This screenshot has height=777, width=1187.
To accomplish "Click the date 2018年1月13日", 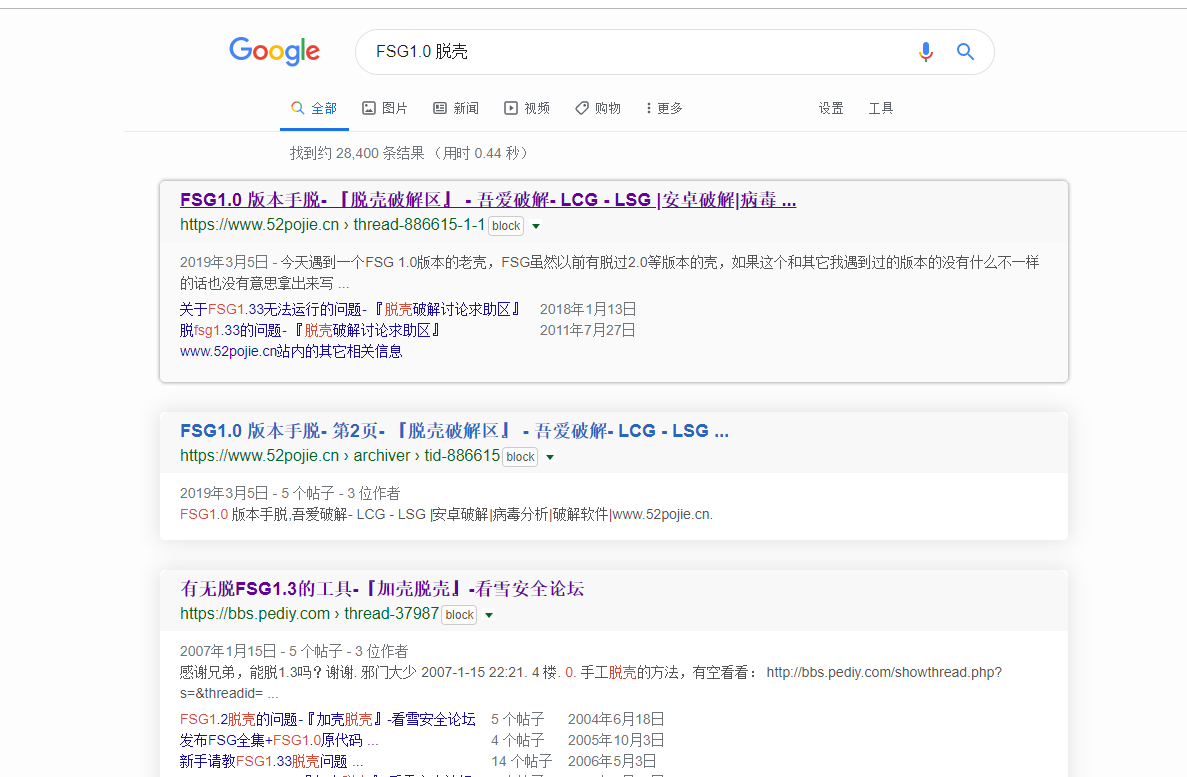I will point(587,309).
